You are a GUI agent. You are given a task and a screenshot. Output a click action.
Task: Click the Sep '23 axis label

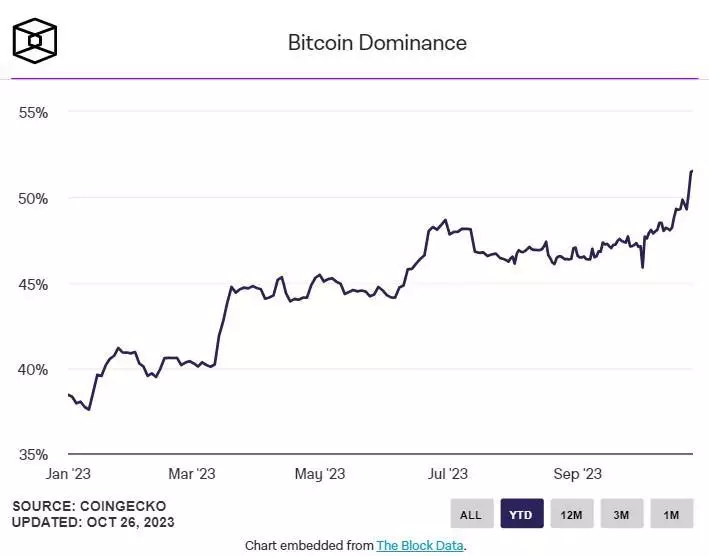pos(577,474)
